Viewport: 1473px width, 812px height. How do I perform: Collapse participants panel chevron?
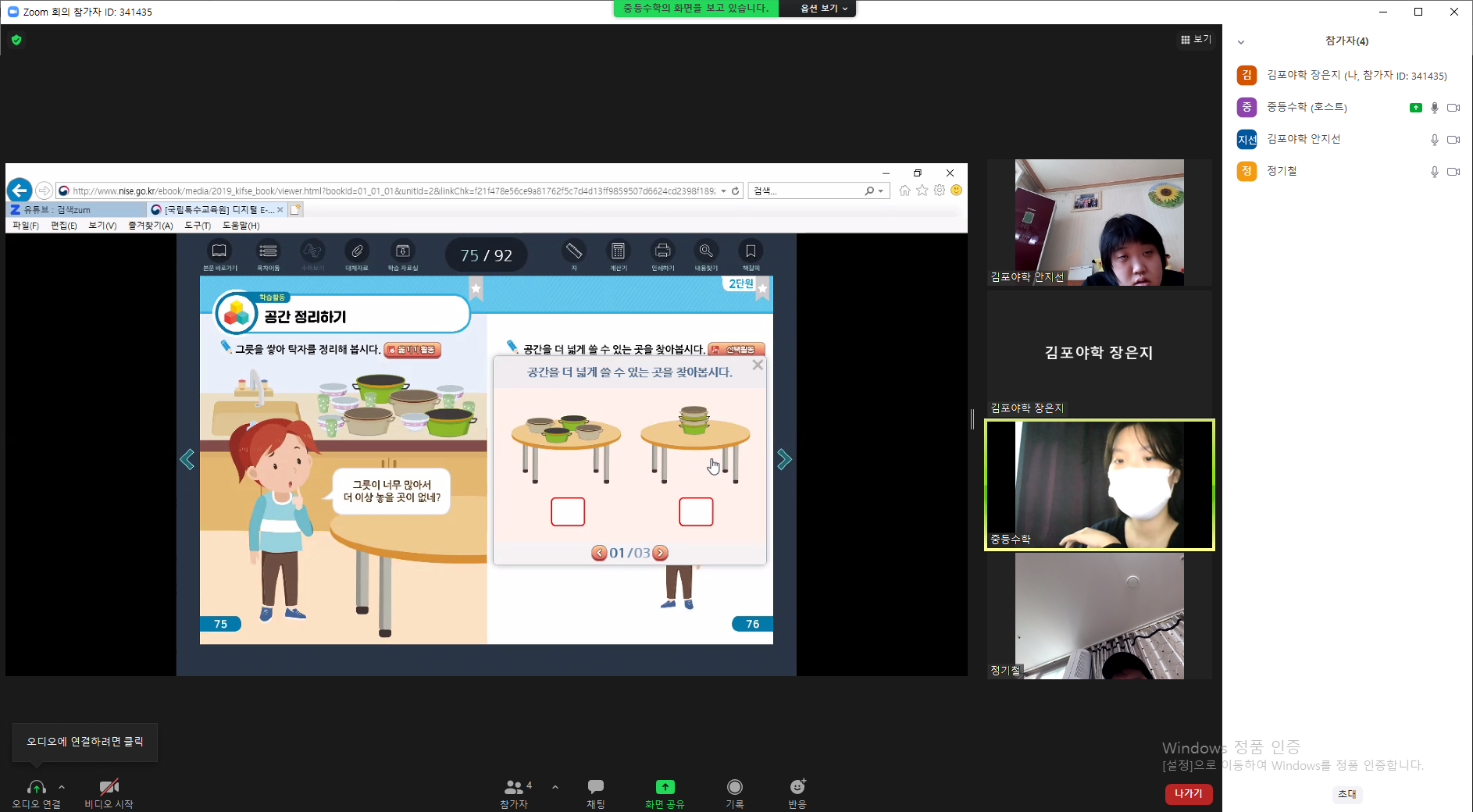click(x=1241, y=41)
